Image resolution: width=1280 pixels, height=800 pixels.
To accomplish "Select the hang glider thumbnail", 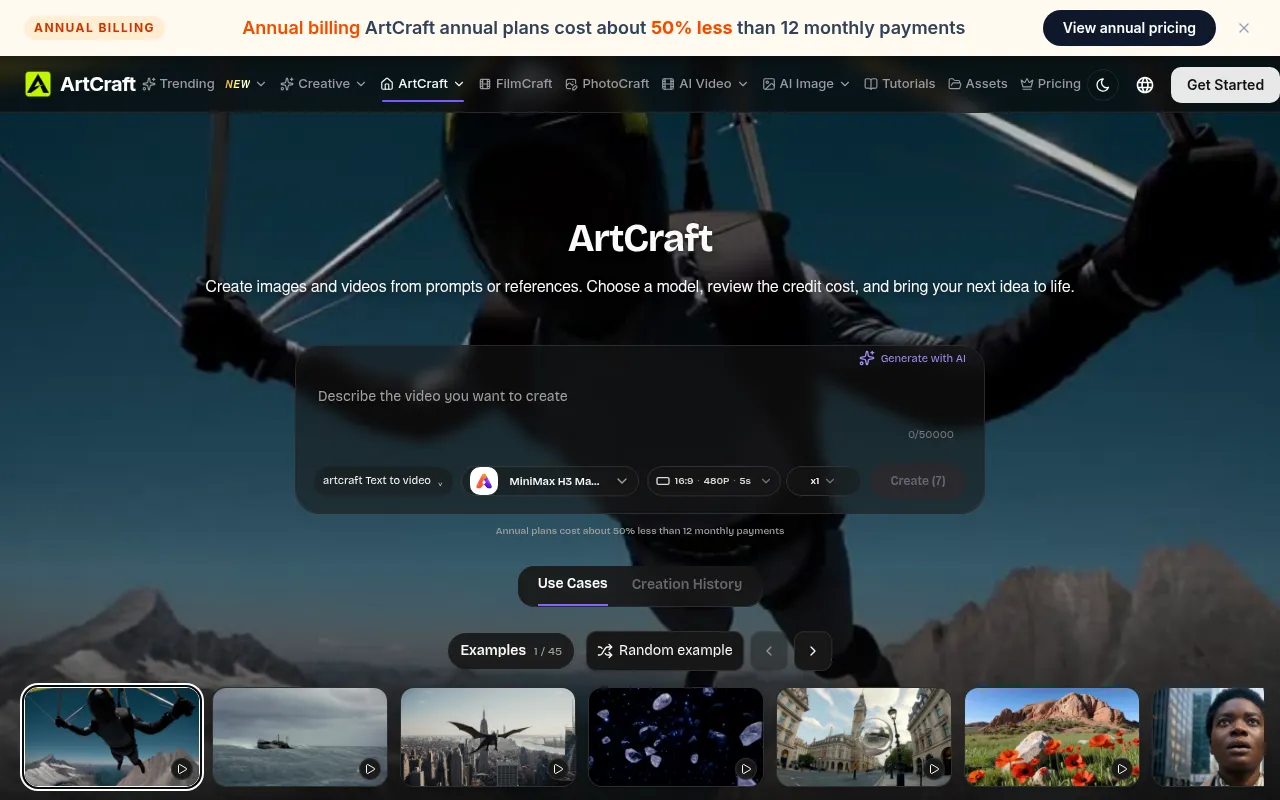I will click(112, 737).
